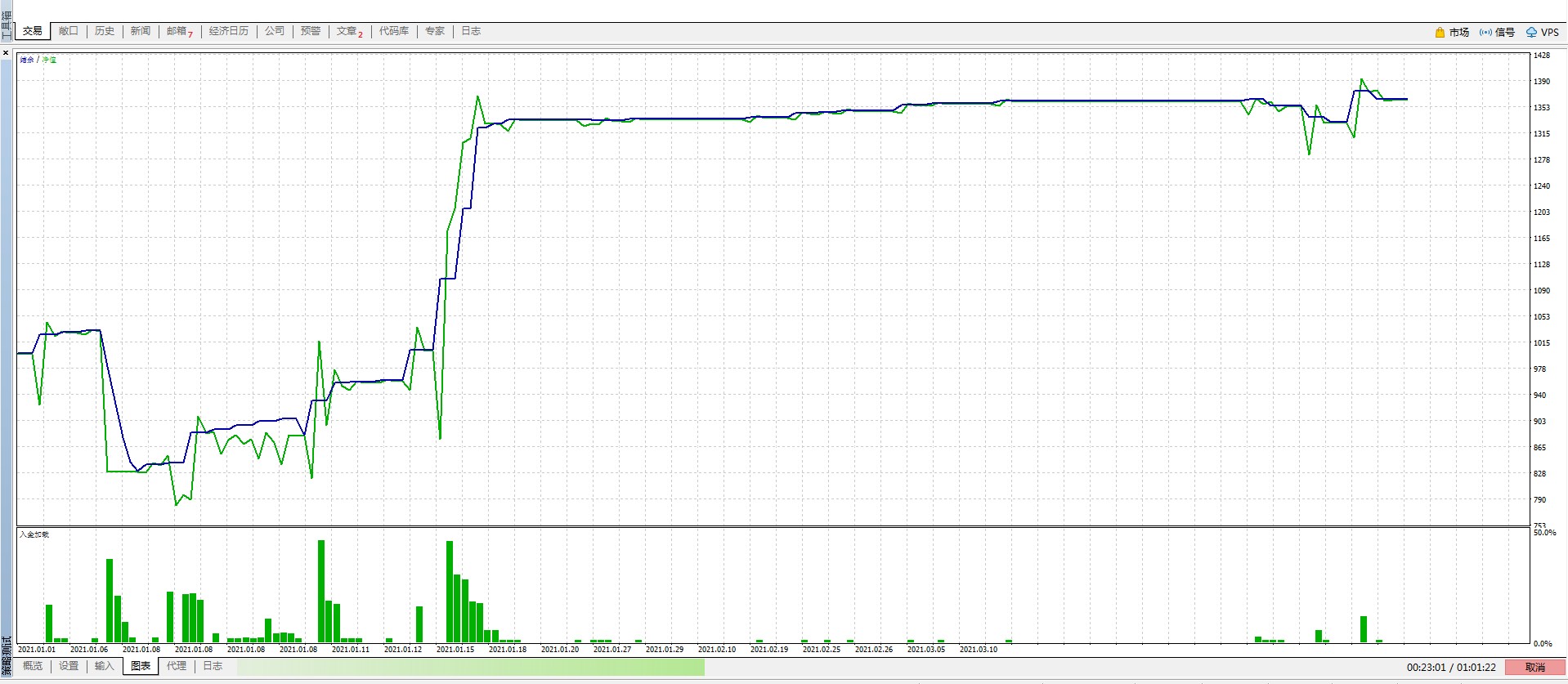
Task: Open the 专家 tab
Action: pos(435,31)
